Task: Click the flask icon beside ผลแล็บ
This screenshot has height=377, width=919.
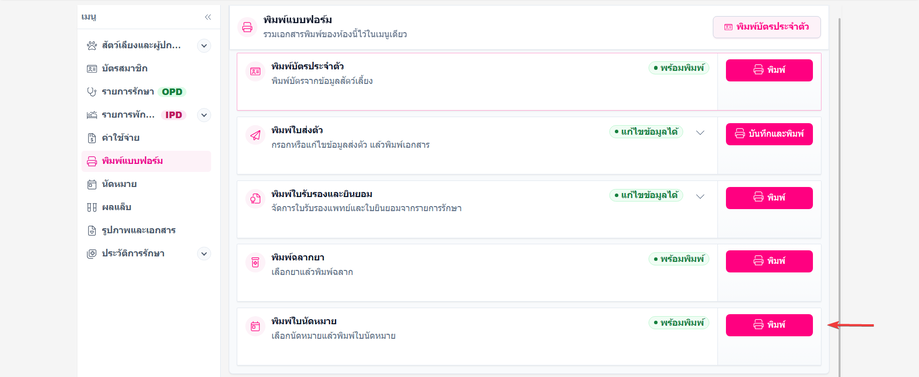Action: (x=91, y=207)
